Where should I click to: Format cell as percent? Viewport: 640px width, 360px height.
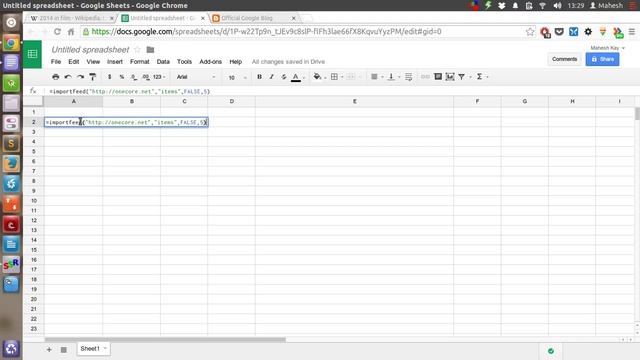(x=122, y=77)
